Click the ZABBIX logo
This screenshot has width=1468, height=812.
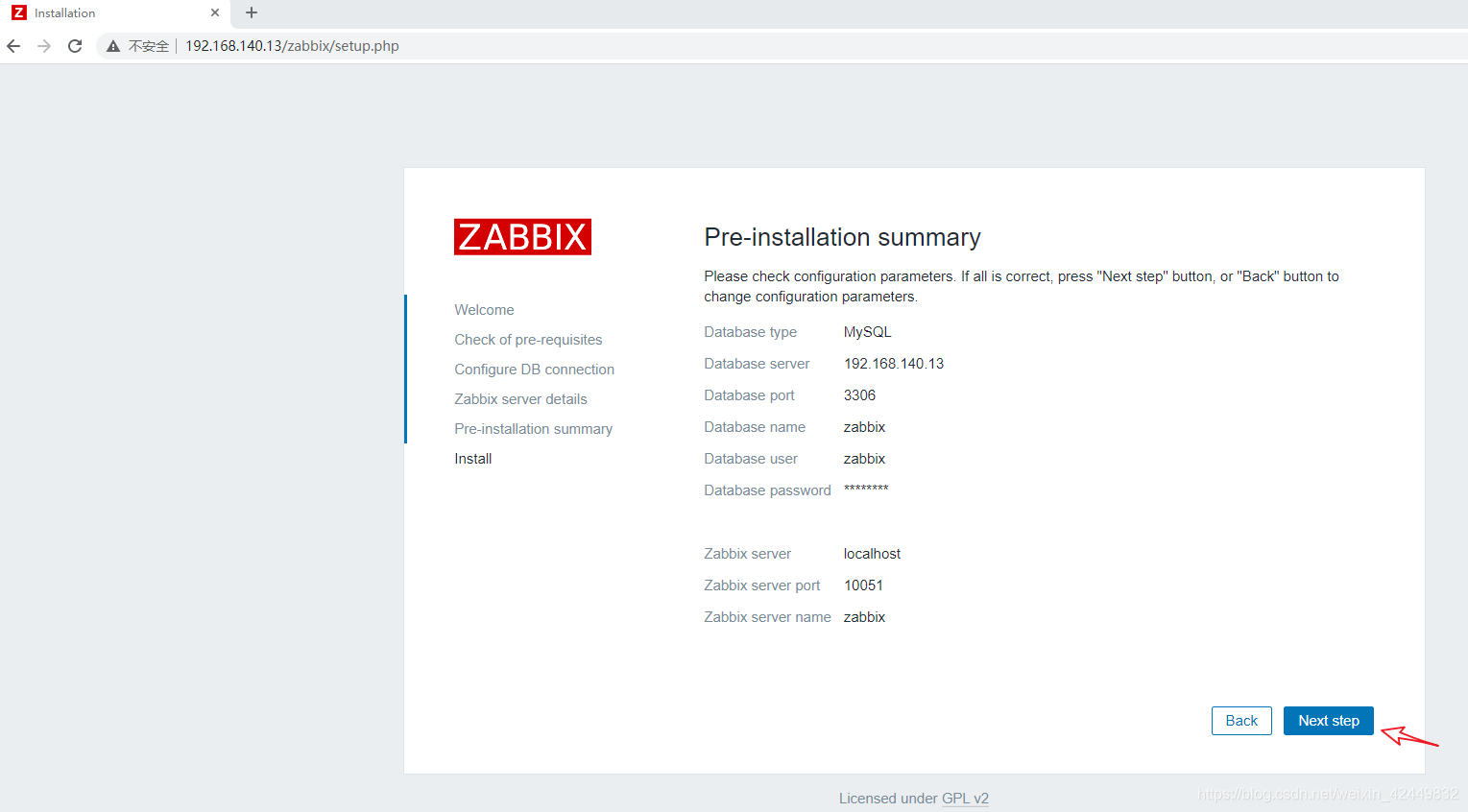point(522,237)
